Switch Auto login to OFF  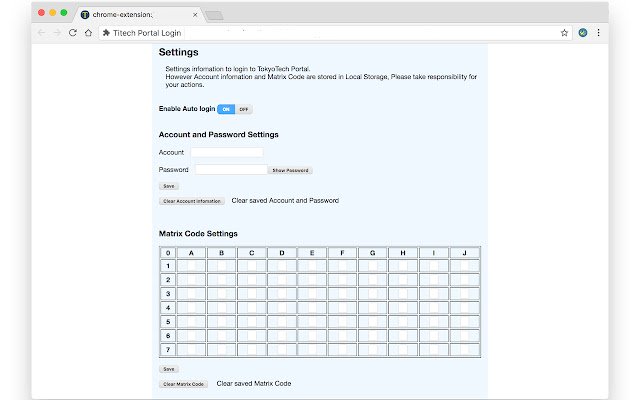(x=244, y=109)
